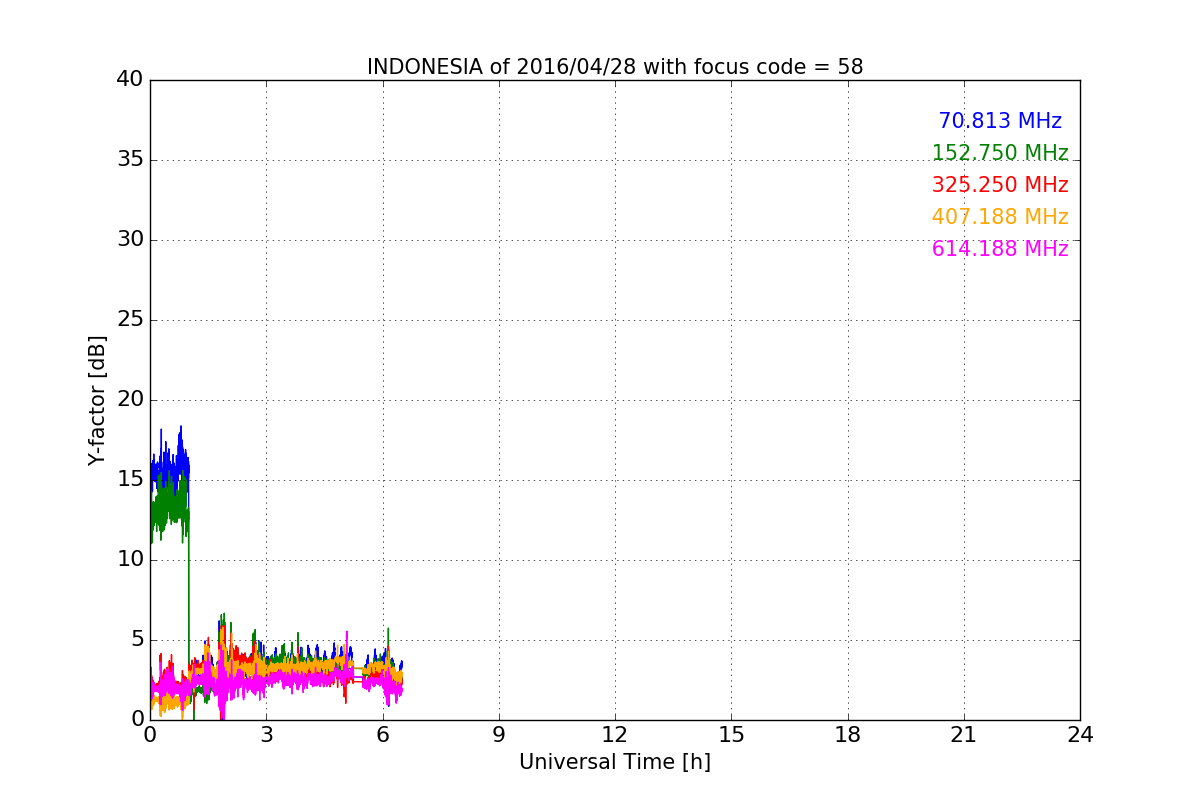Click the x-axis tick labeled 21

(x=964, y=735)
